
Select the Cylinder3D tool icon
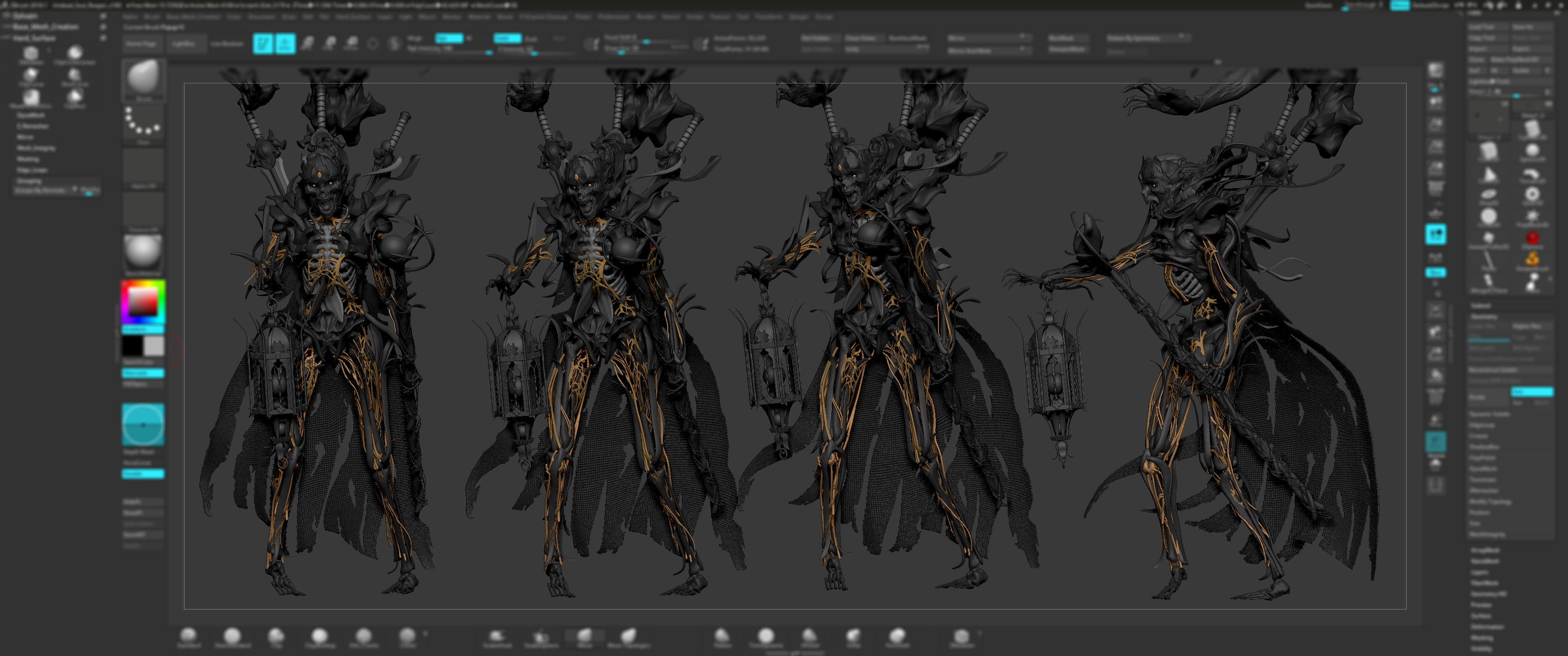1532,129
